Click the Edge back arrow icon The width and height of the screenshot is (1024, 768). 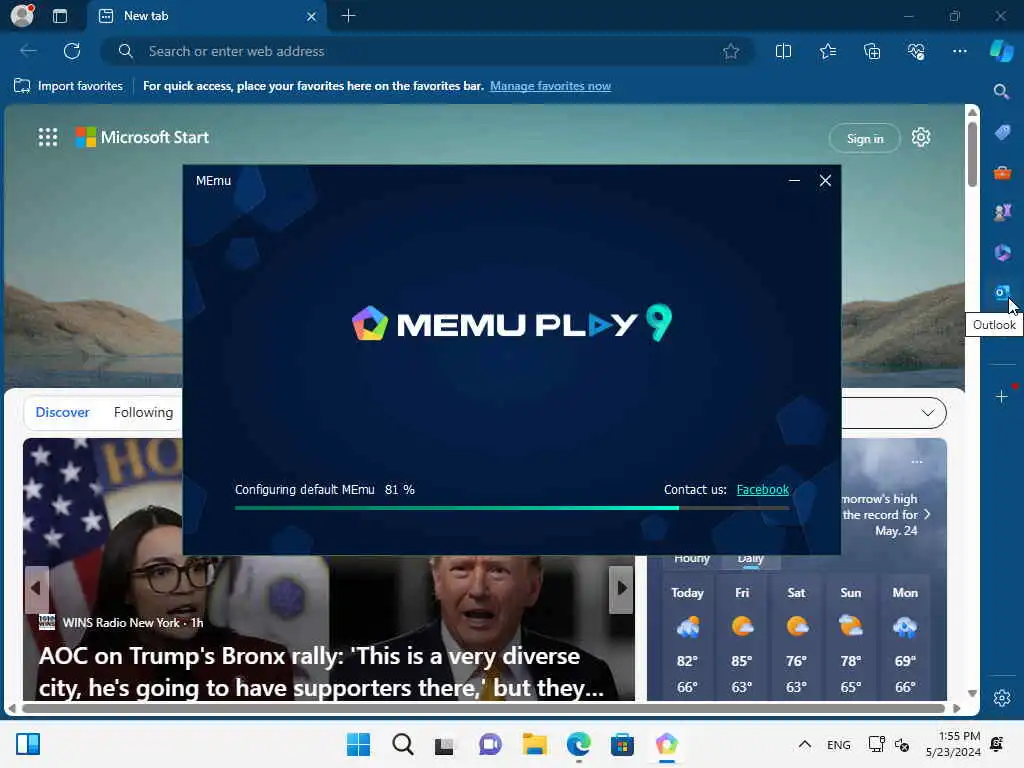[28, 51]
